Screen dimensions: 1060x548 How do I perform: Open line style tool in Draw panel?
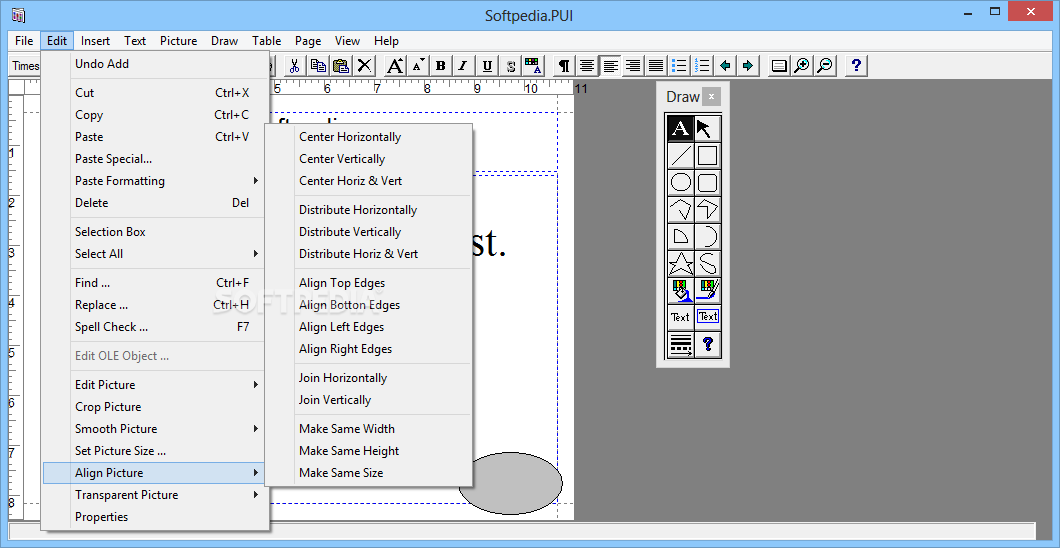(680, 345)
